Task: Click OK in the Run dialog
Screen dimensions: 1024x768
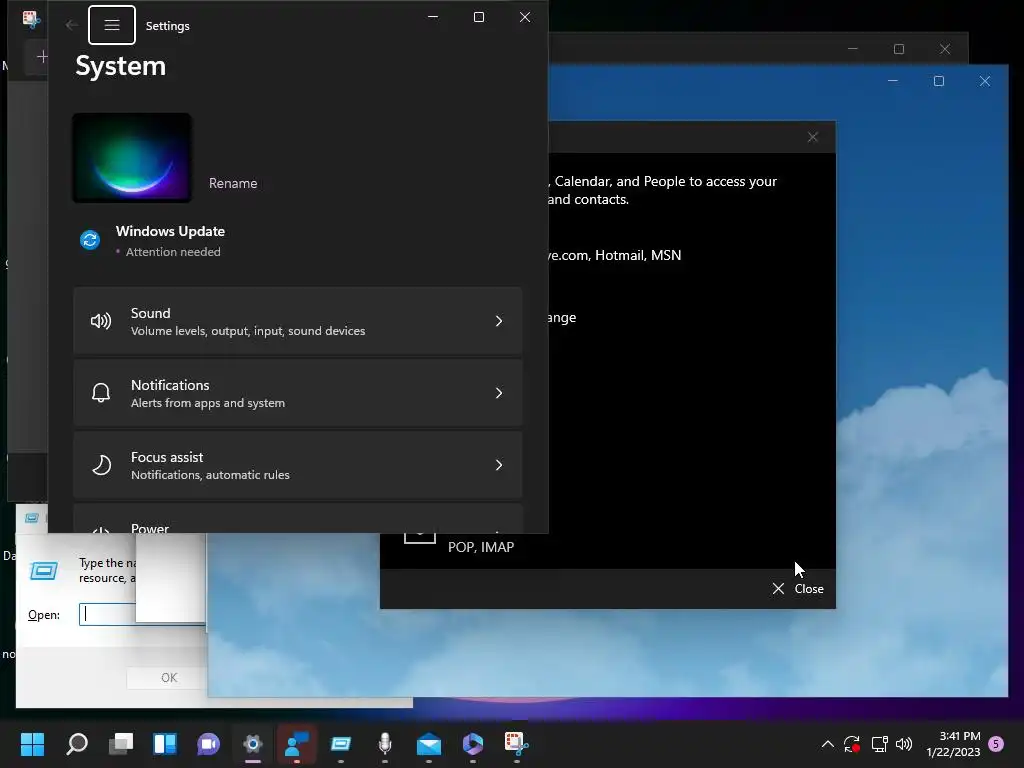Action: point(169,678)
